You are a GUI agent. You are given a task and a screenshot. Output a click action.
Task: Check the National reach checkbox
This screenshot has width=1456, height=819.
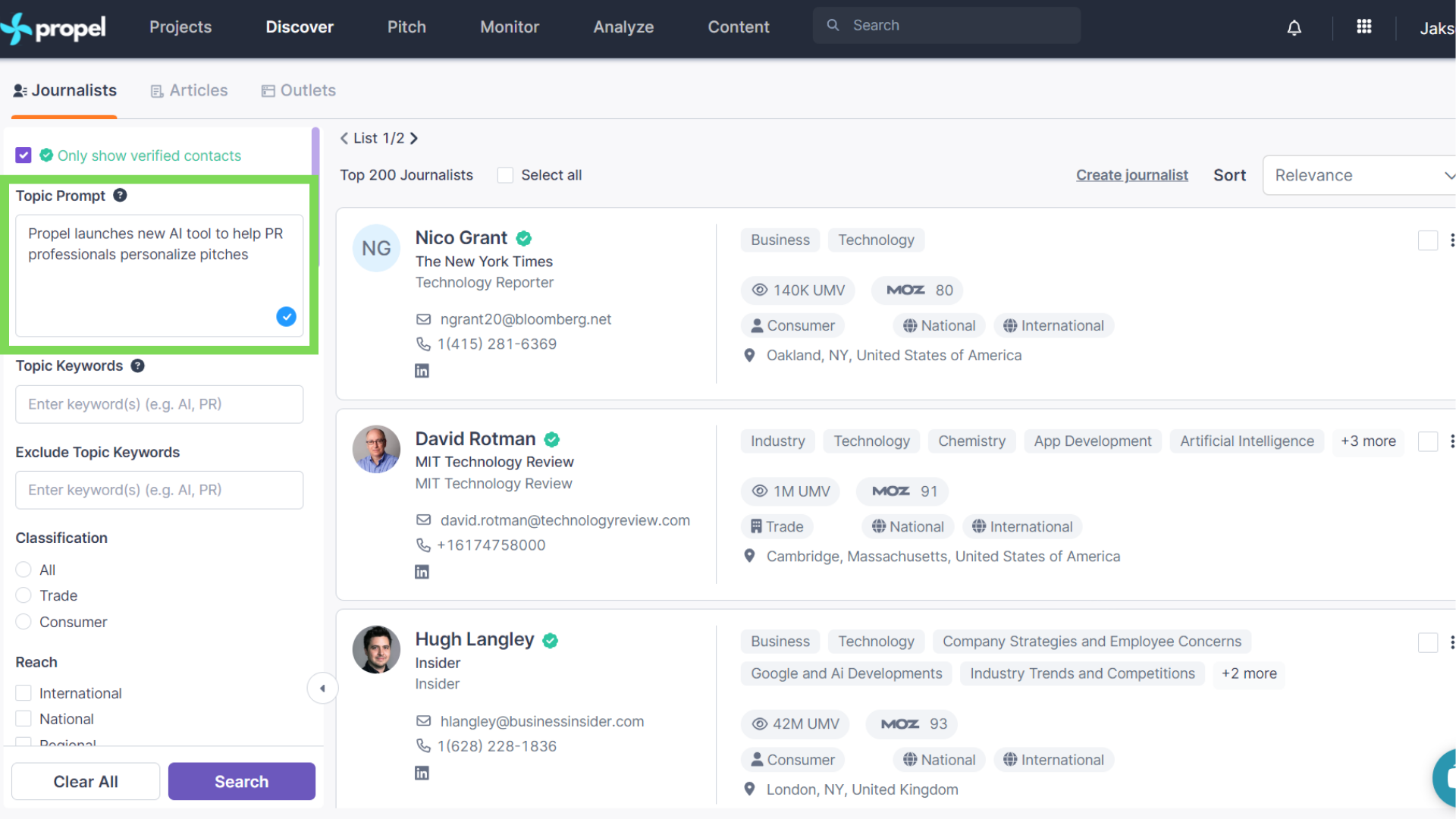coord(24,719)
